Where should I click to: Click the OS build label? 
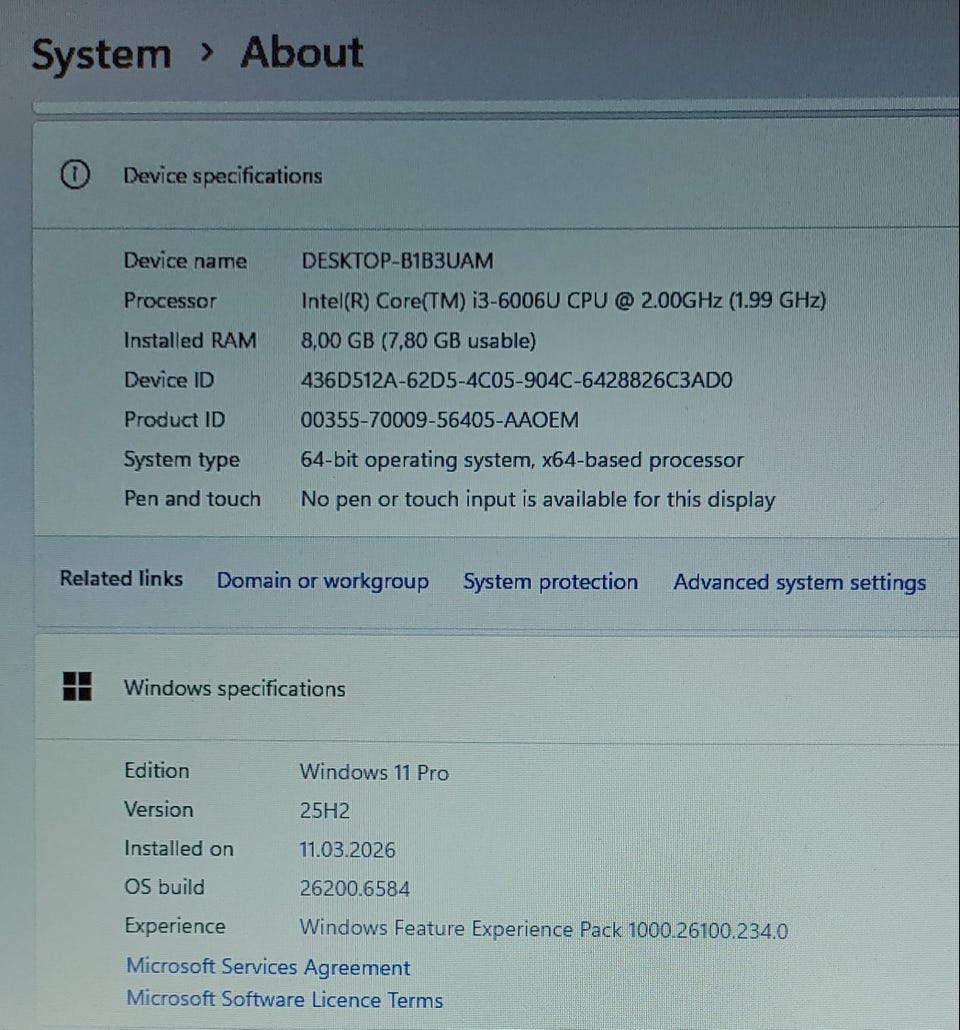(x=164, y=887)
